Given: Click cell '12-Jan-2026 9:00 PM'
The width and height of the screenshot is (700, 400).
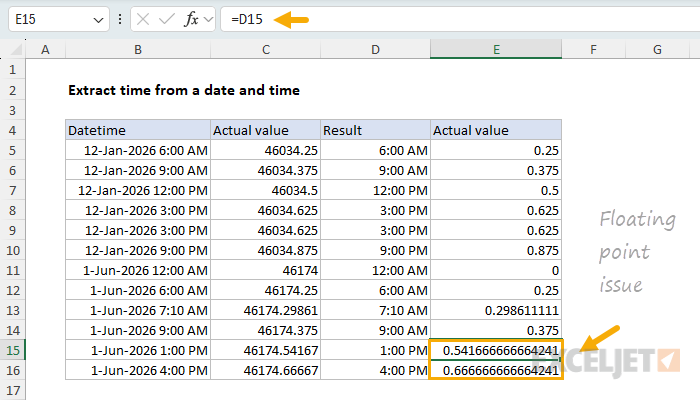Looking at the screenshot, I should tap(138, 250).
